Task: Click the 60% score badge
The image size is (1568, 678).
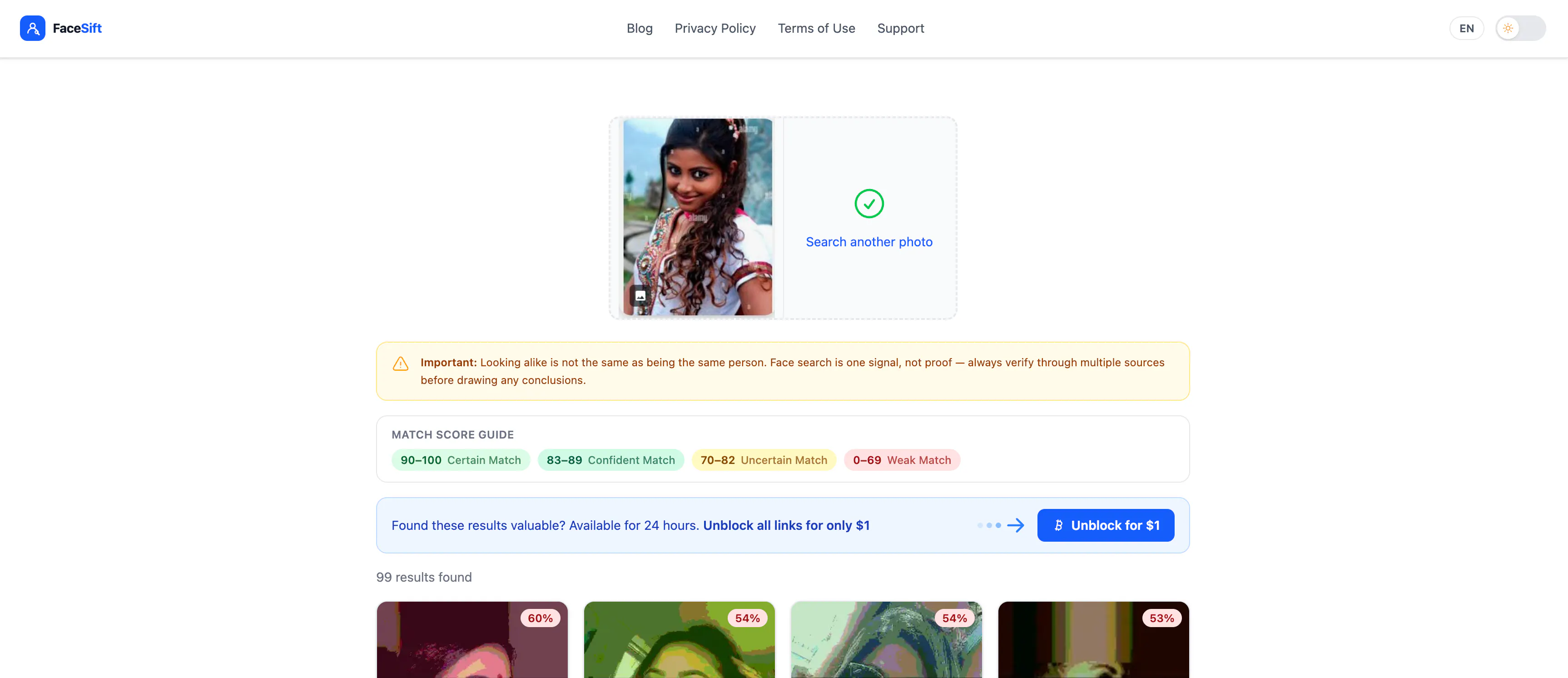Action: point(540,618)
